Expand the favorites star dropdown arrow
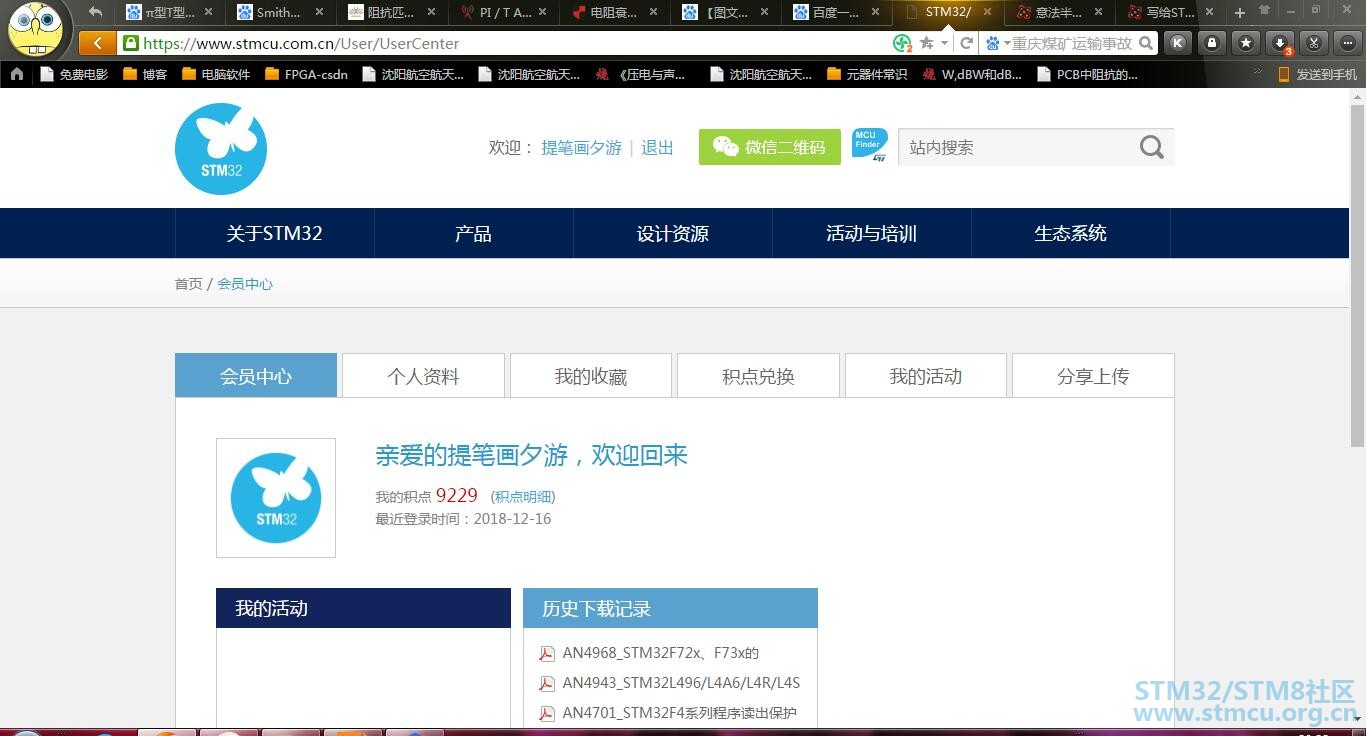The image size is (1366, 736). (x=944, y=44)
